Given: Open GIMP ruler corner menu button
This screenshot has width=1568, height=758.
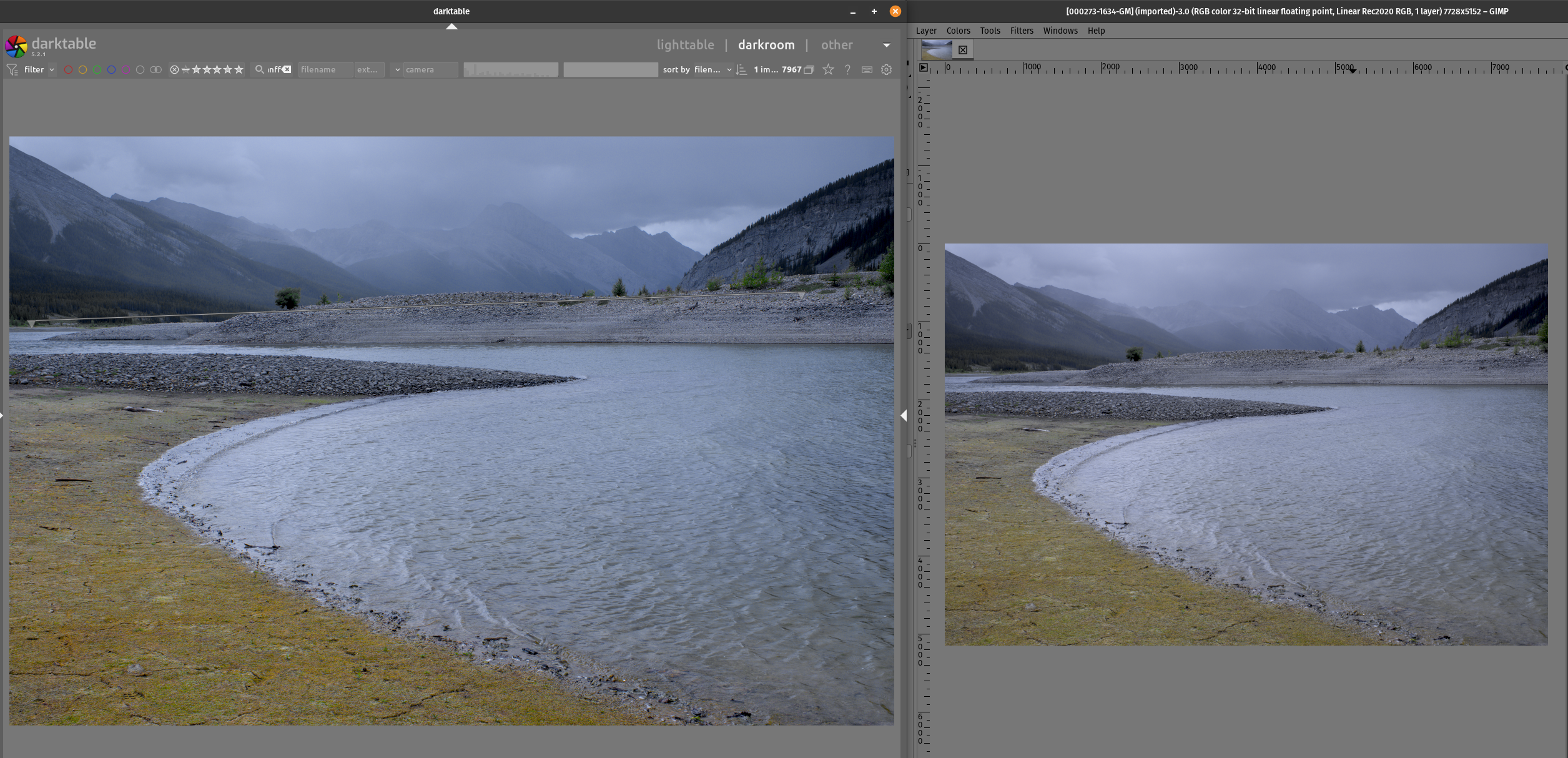Looking at the screenshot, I should [924, 67].
